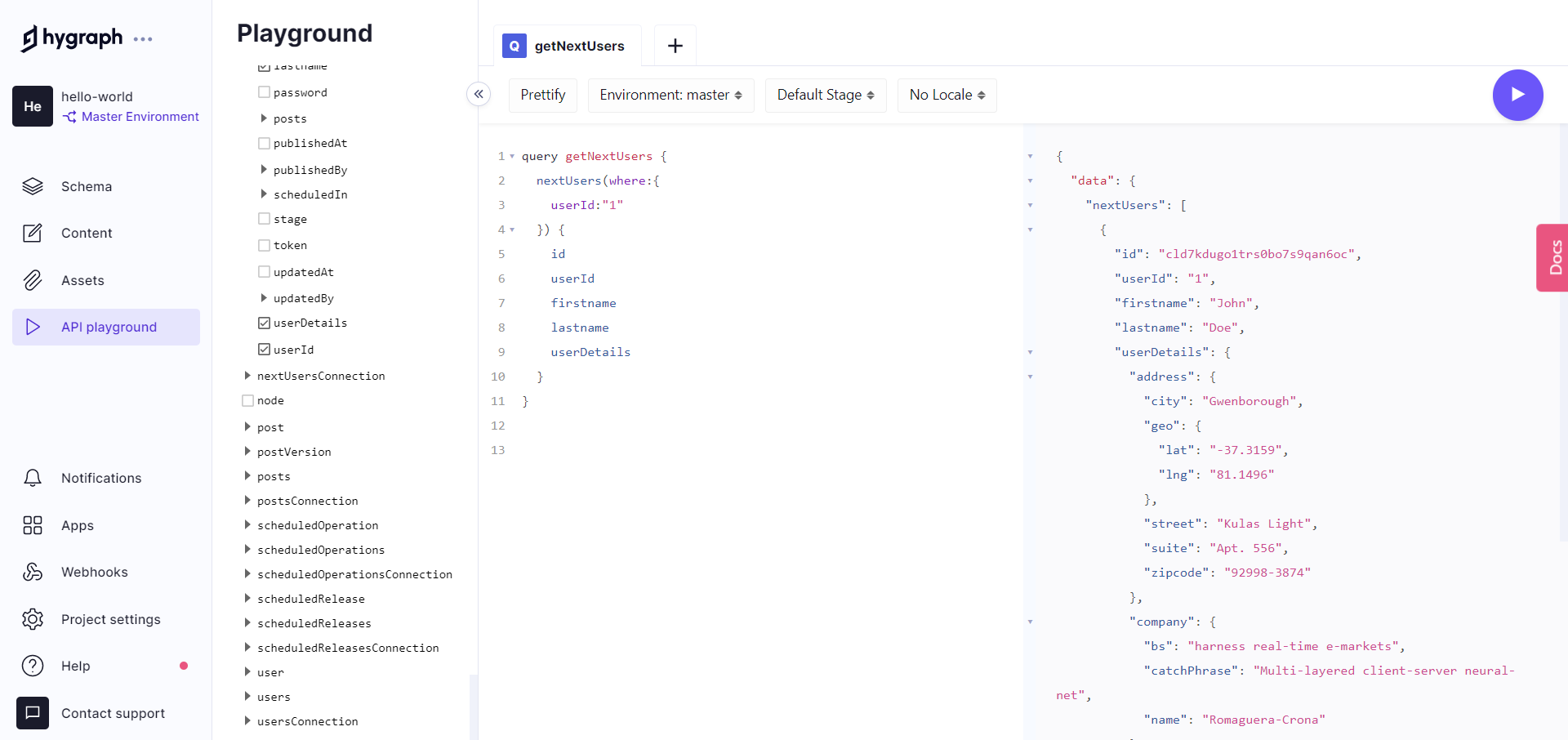Open the Default Stage dropdown
The image size is (1568, 740).
(x=825, y=95)
